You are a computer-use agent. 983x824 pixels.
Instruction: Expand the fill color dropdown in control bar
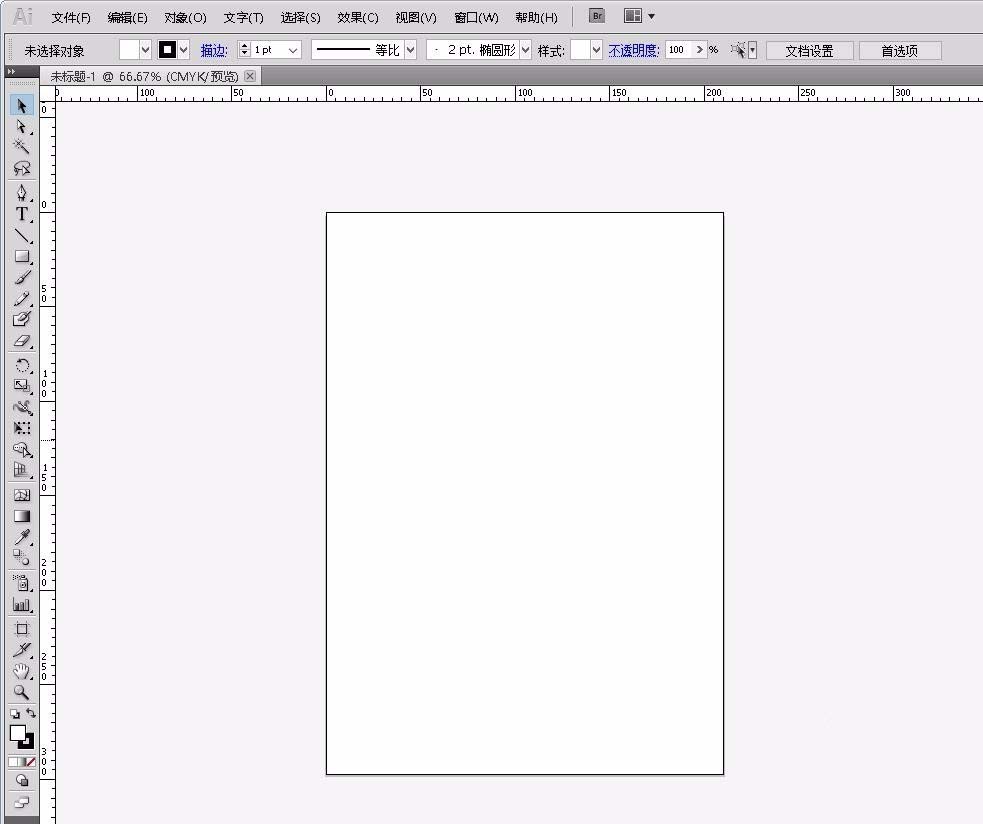point(145,50)
